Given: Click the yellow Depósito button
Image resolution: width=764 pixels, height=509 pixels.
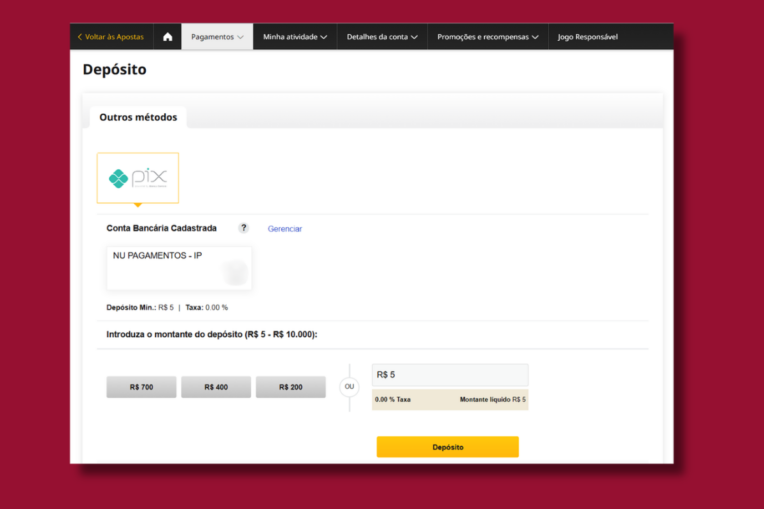Looking at the screenshot, I should [x=448, y=447].
